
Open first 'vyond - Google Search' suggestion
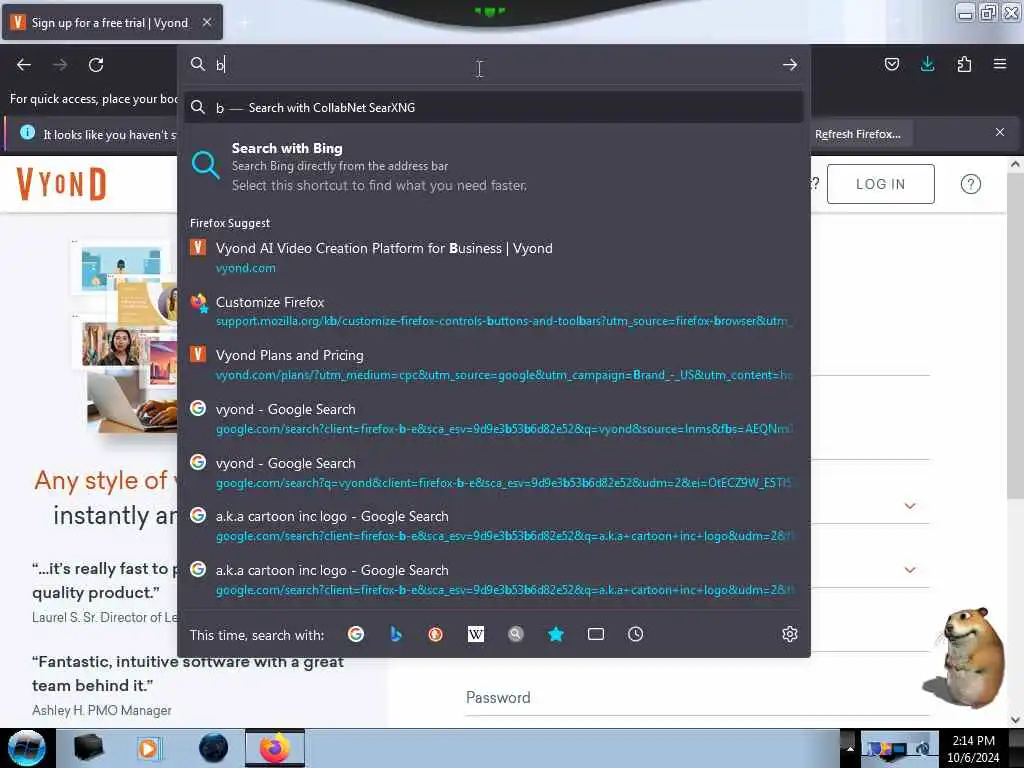(494, 419)
